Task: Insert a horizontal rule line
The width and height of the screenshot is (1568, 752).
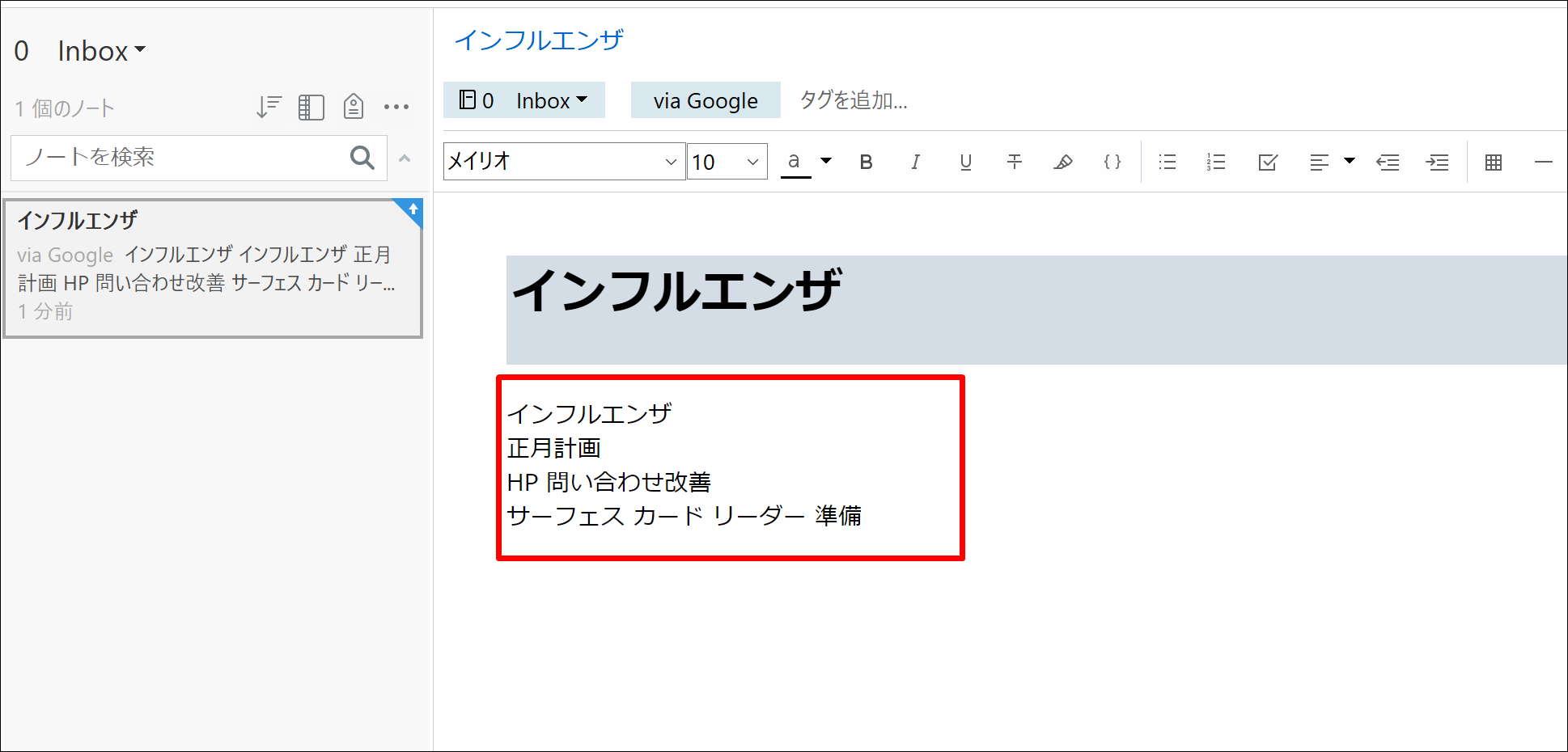Action: (x=1544, y=163)
